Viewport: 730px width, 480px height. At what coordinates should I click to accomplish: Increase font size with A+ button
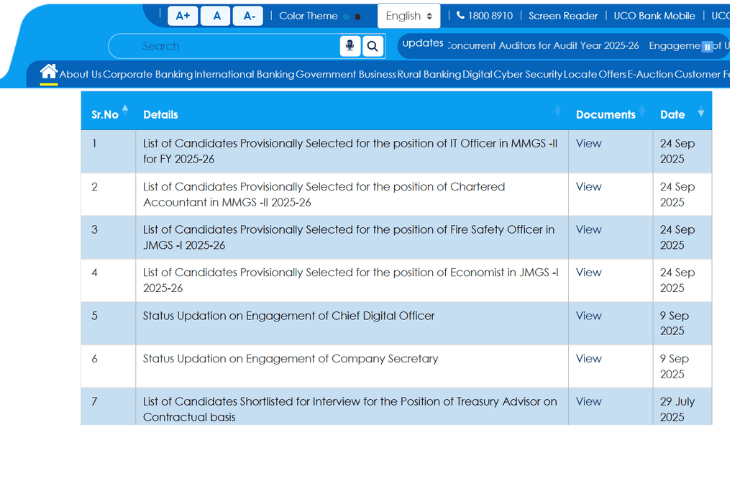182,16
